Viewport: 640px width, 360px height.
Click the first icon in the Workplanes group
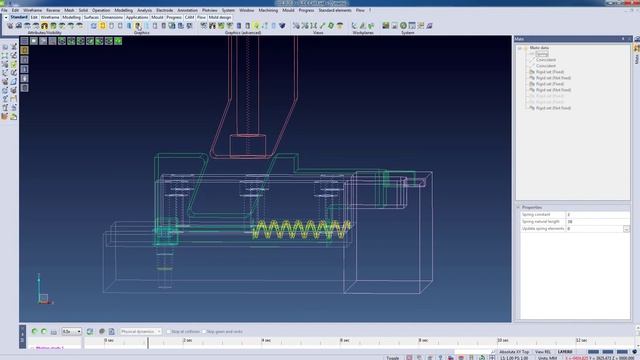[x=354, y=26]
